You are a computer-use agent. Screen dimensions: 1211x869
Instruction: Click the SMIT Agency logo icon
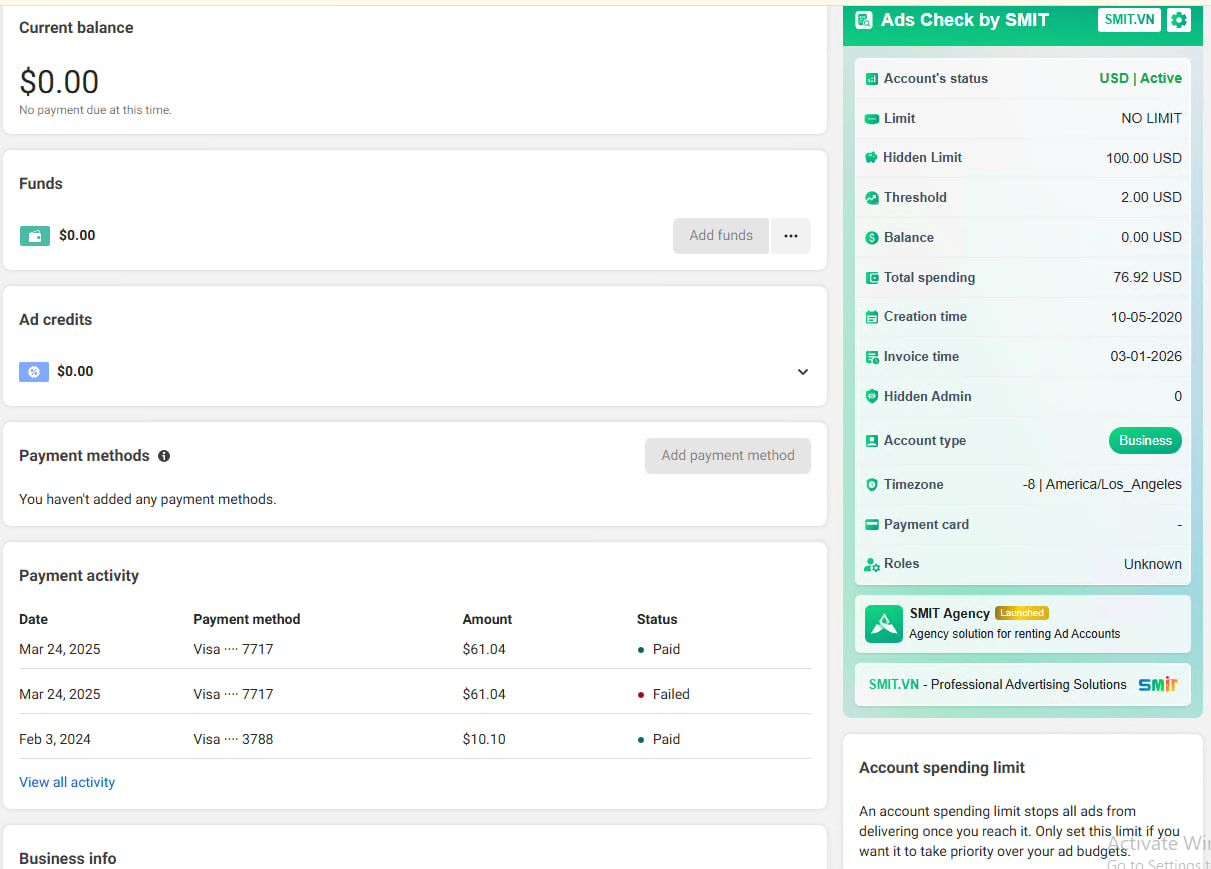click(x=883, y=624)
